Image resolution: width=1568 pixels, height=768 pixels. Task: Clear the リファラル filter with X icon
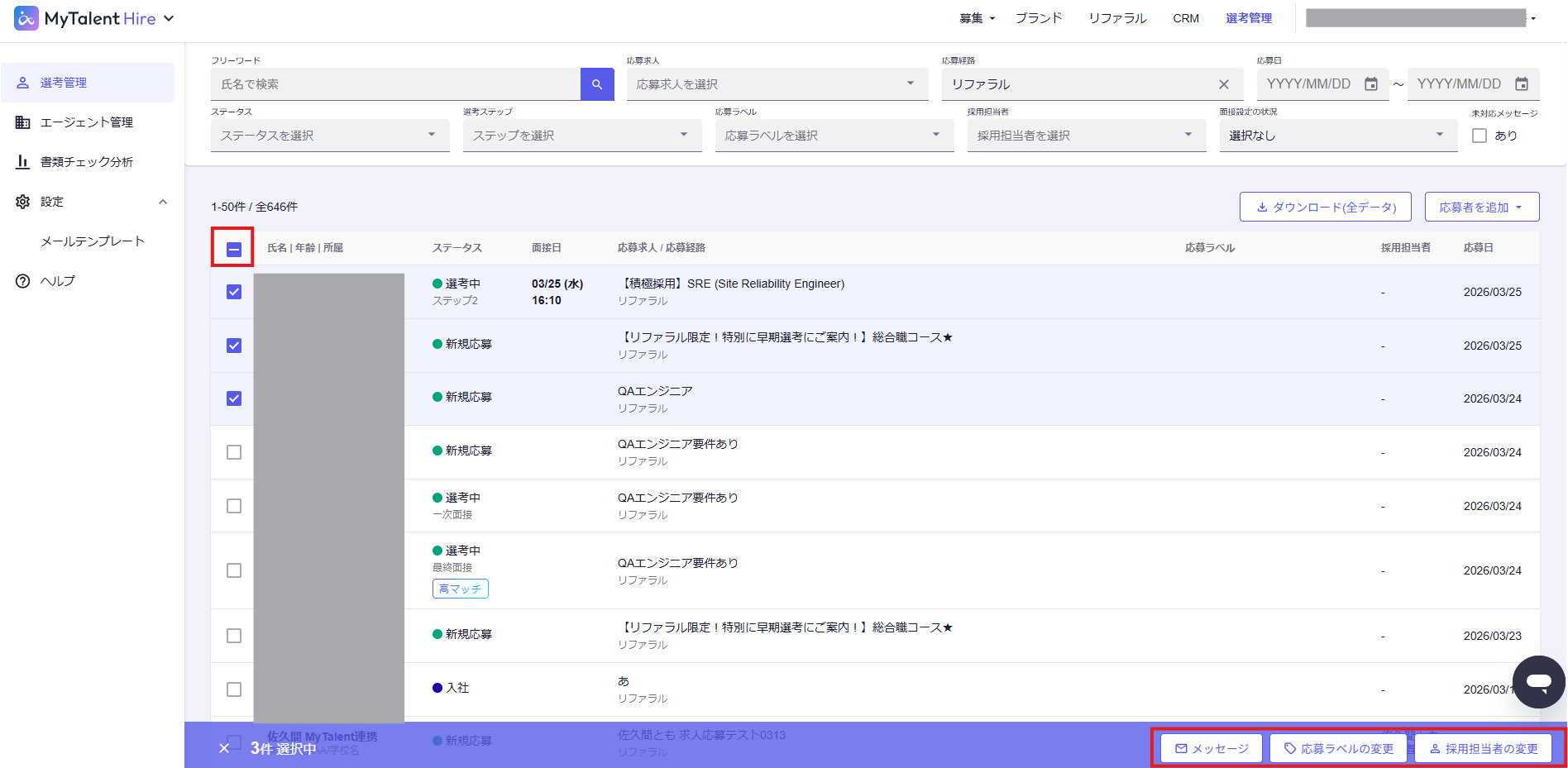point(1224,84)
